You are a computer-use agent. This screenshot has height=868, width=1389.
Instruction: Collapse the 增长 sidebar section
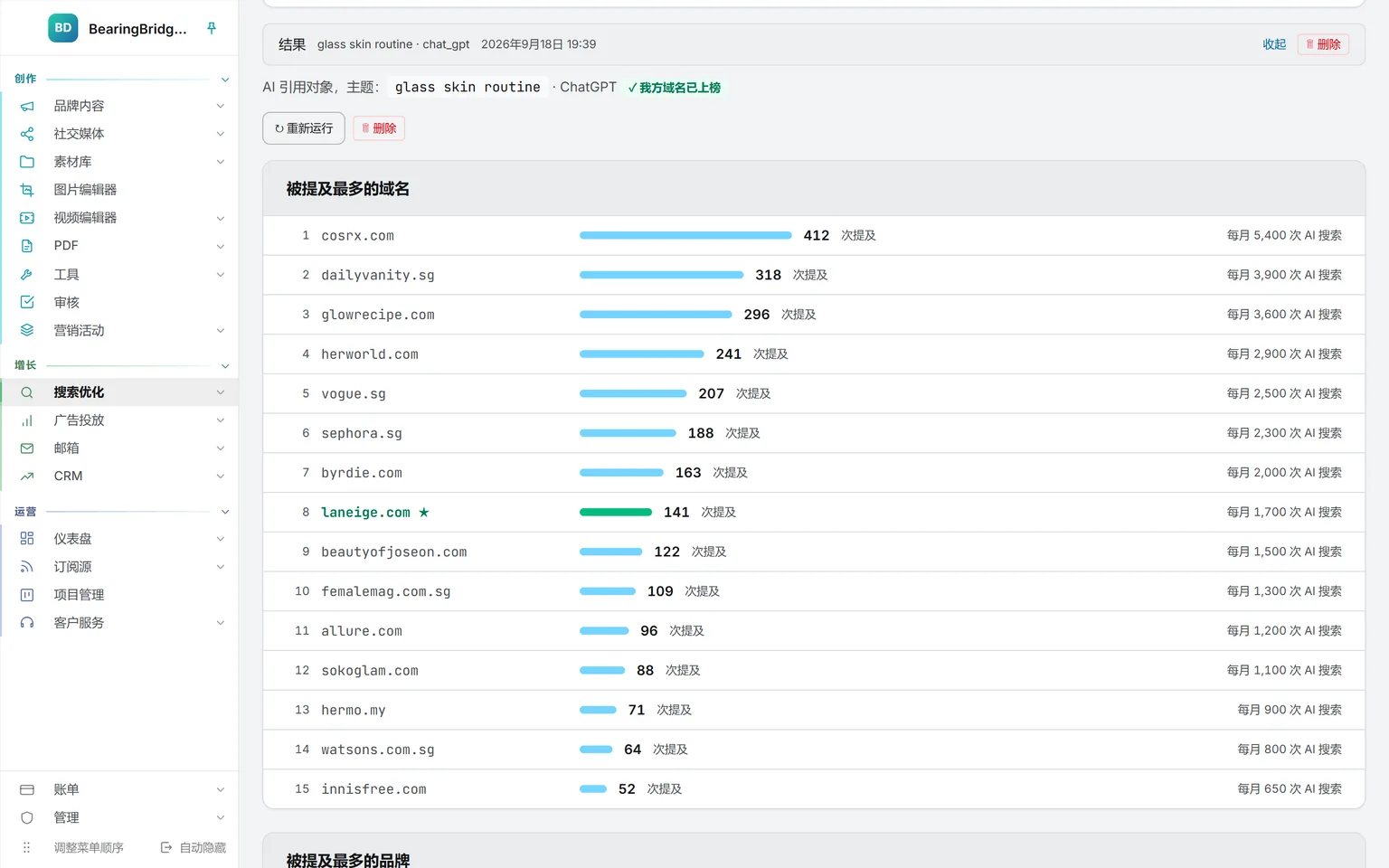[x=225, y=366]
